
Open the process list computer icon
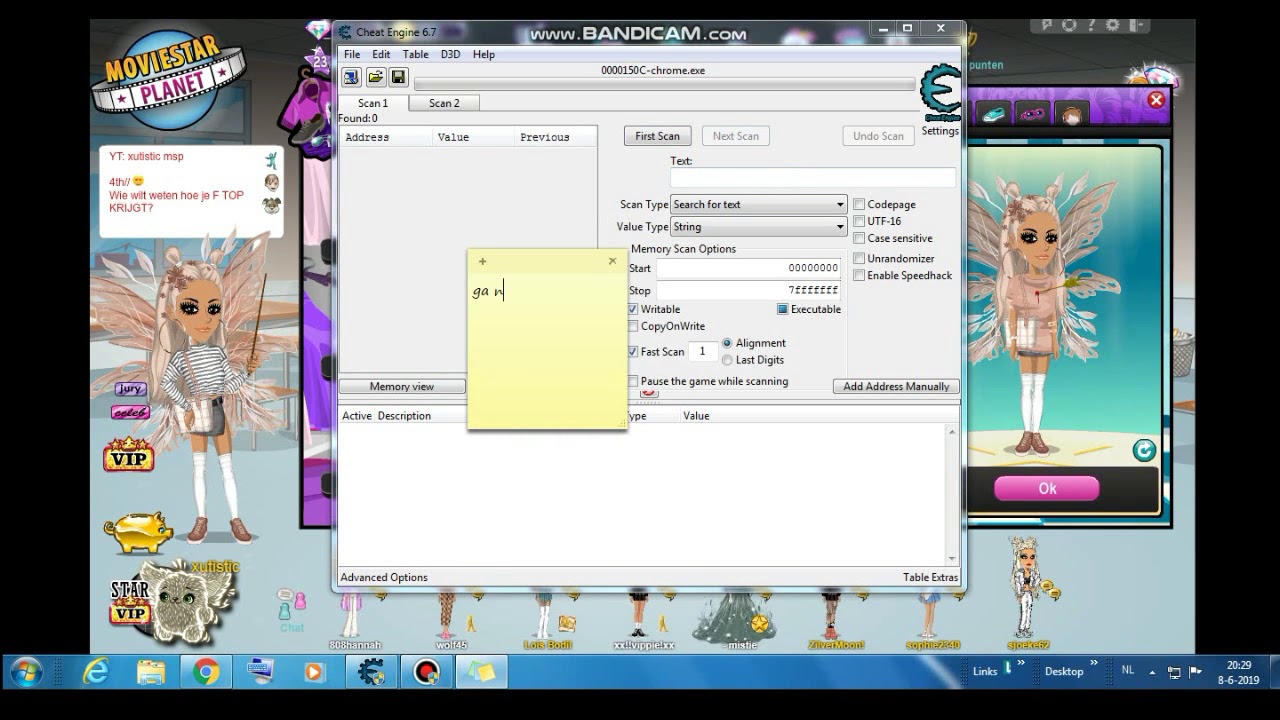(351, 77)
